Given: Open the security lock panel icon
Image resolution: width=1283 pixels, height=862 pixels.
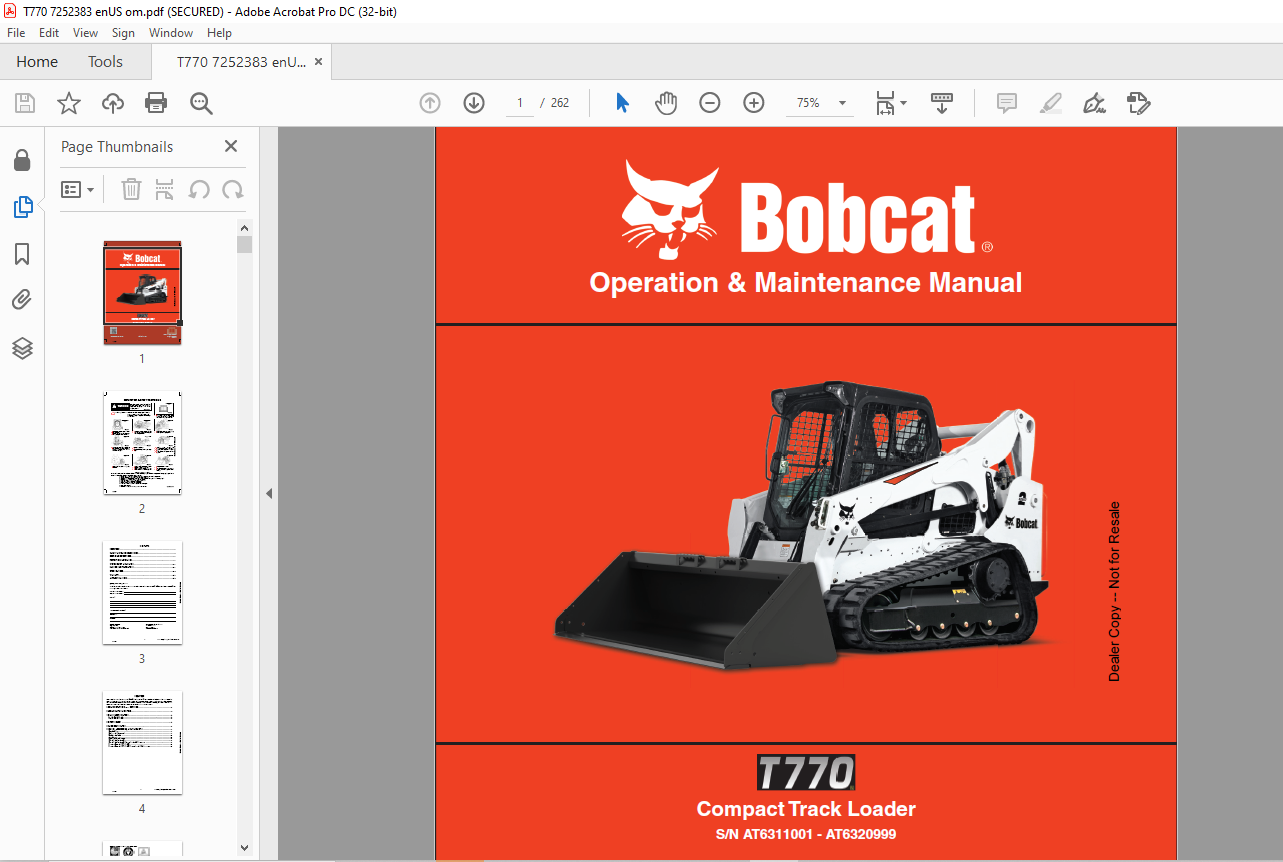Looking at the screenshot, I should tap(22, 160).
